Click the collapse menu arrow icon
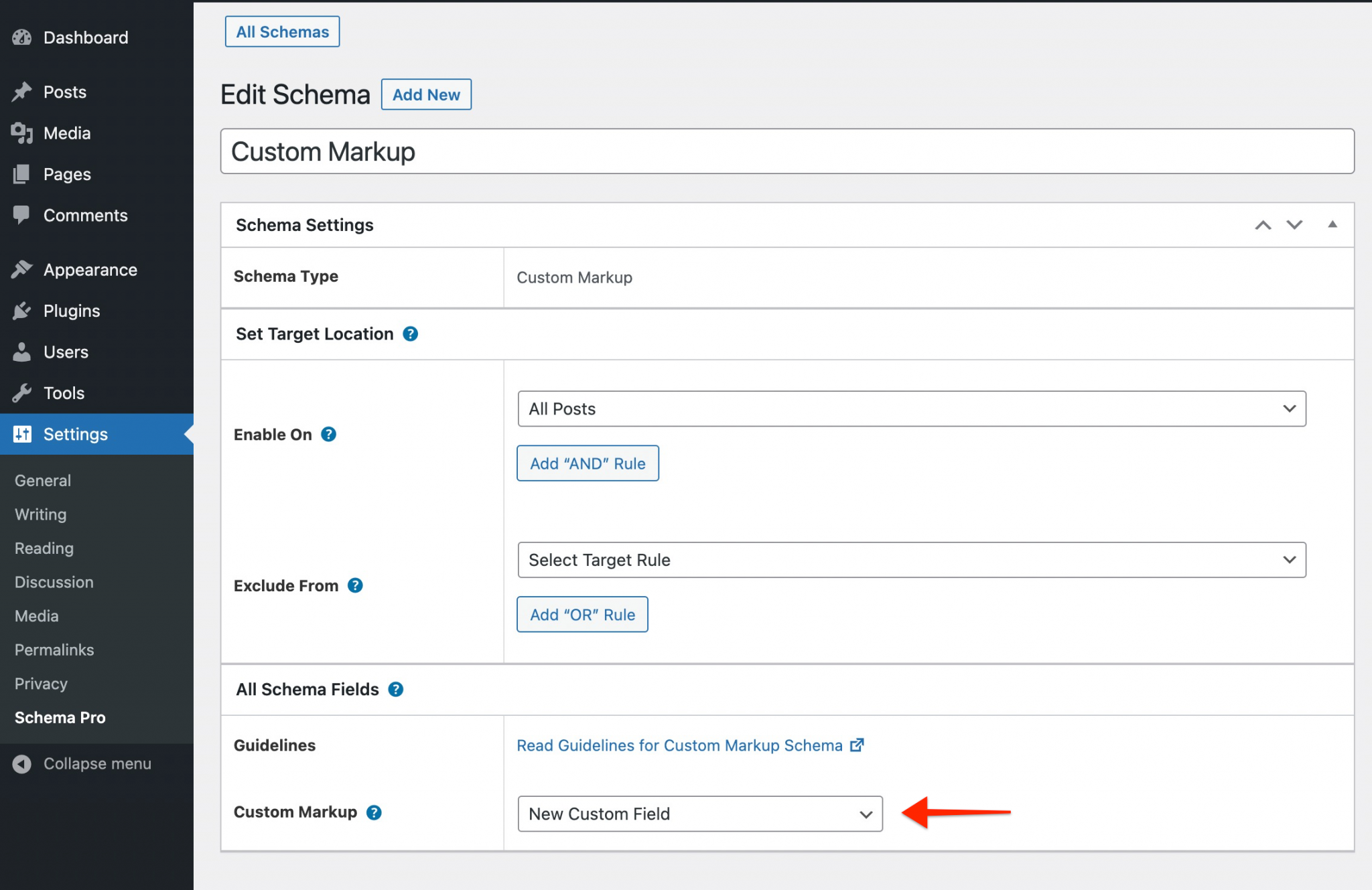This screenshot has width=1372, height=890. pyautogui.click(x=22, y=763)
